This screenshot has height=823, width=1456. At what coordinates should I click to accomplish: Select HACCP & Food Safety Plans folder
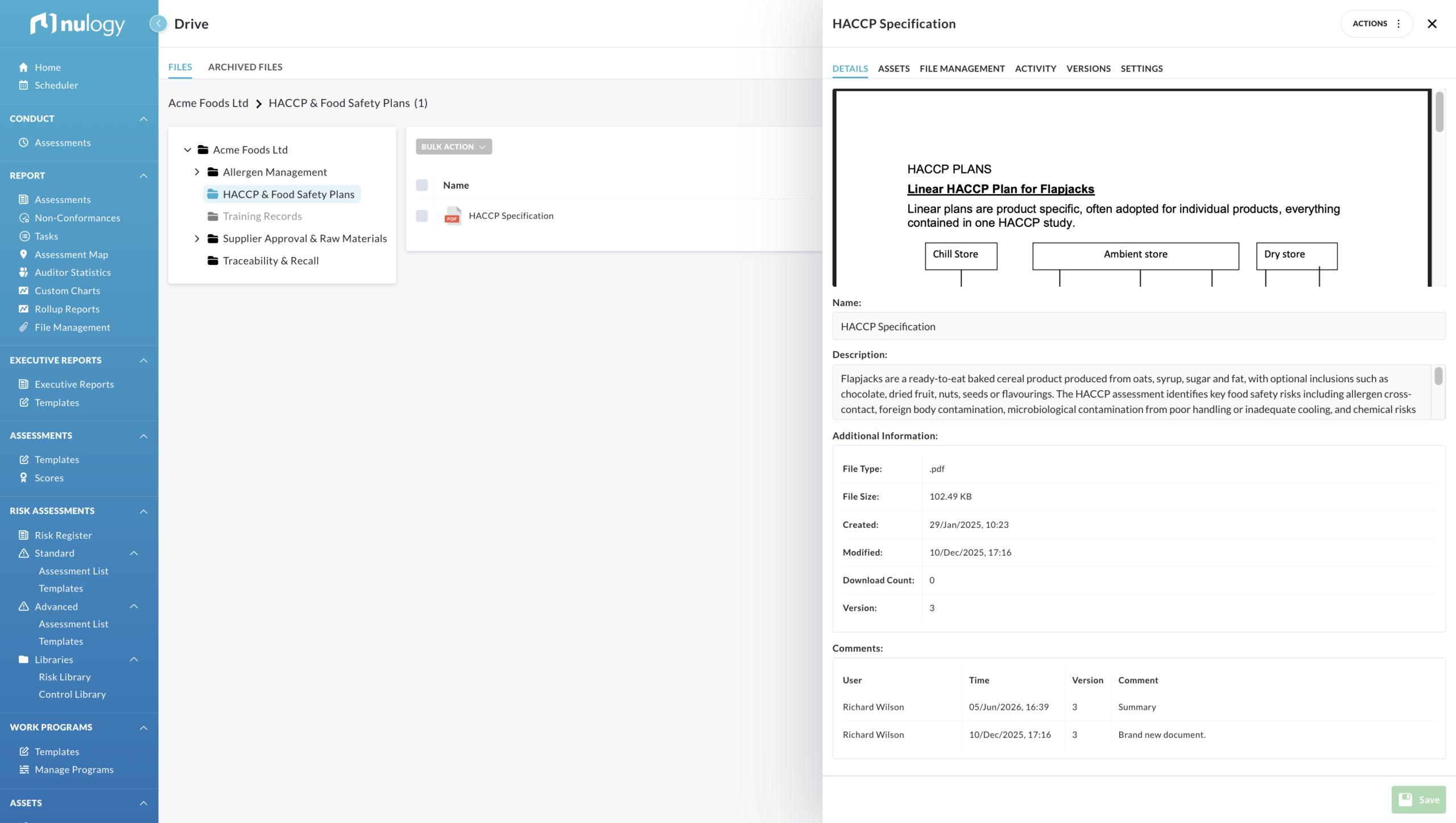[282, 194]
